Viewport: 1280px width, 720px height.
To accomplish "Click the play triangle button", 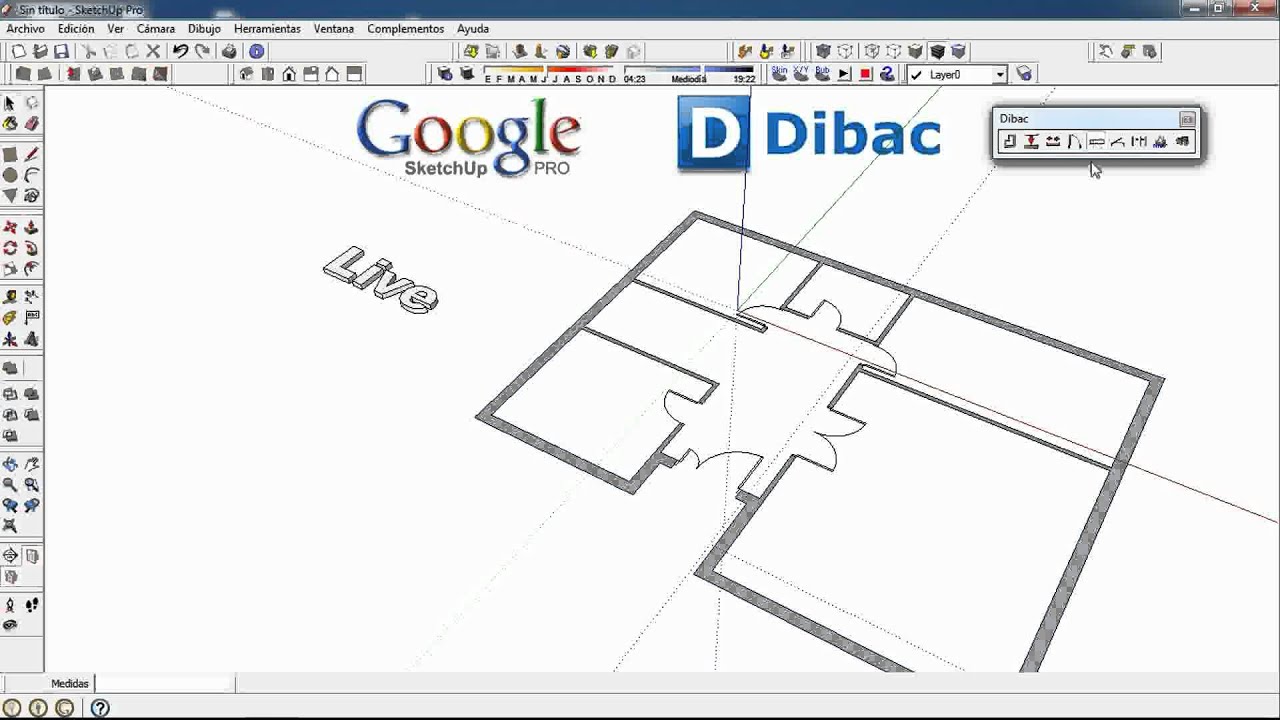I will (844, 74).
